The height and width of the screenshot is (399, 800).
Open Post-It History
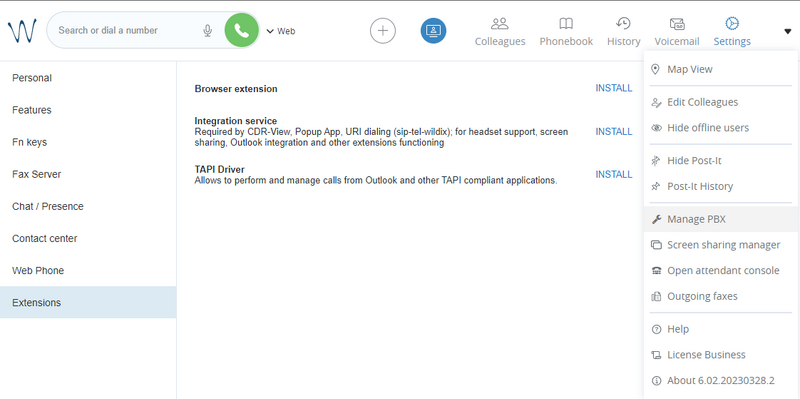pyautogui.click(x=720, y=186)
